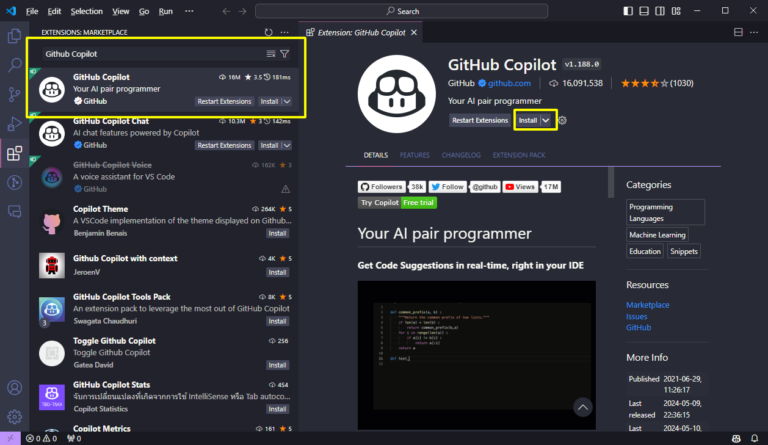Switch to the FEATURES tab
The image size is (768, 445).
pyautogui.click(x=414, y=155)
